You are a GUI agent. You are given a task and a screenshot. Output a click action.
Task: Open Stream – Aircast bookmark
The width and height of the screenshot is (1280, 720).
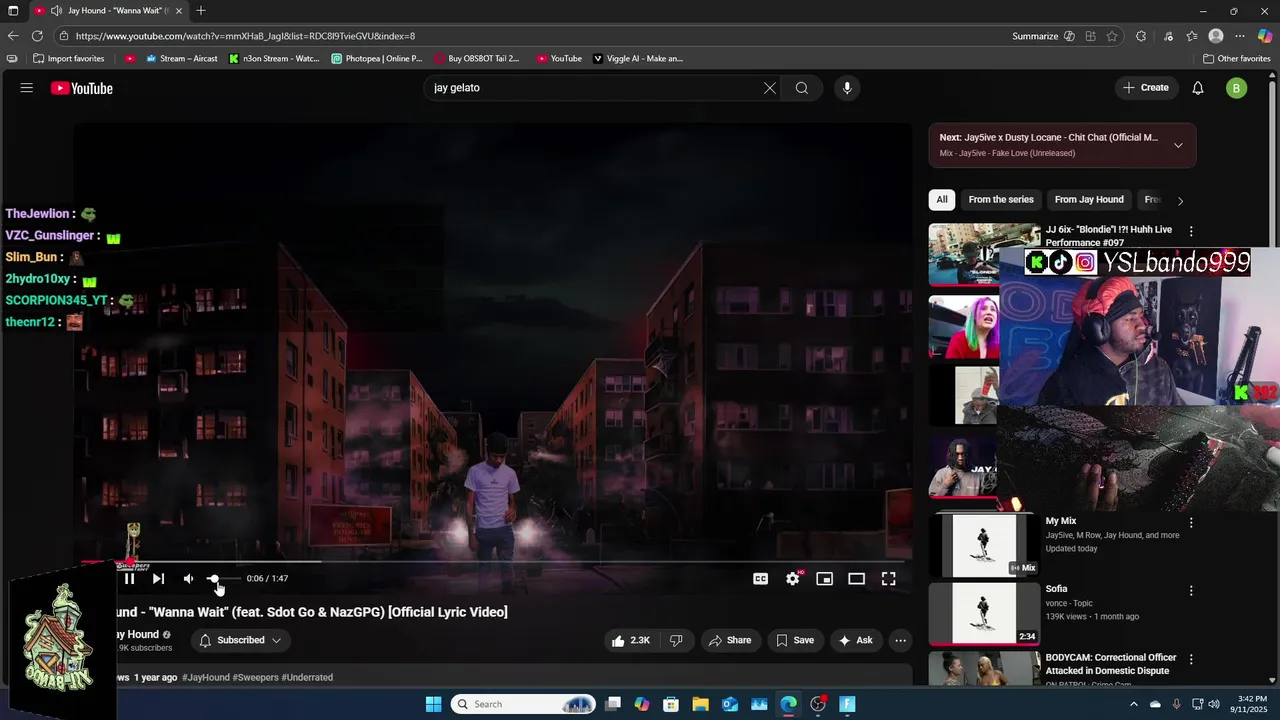click(182, 59)
